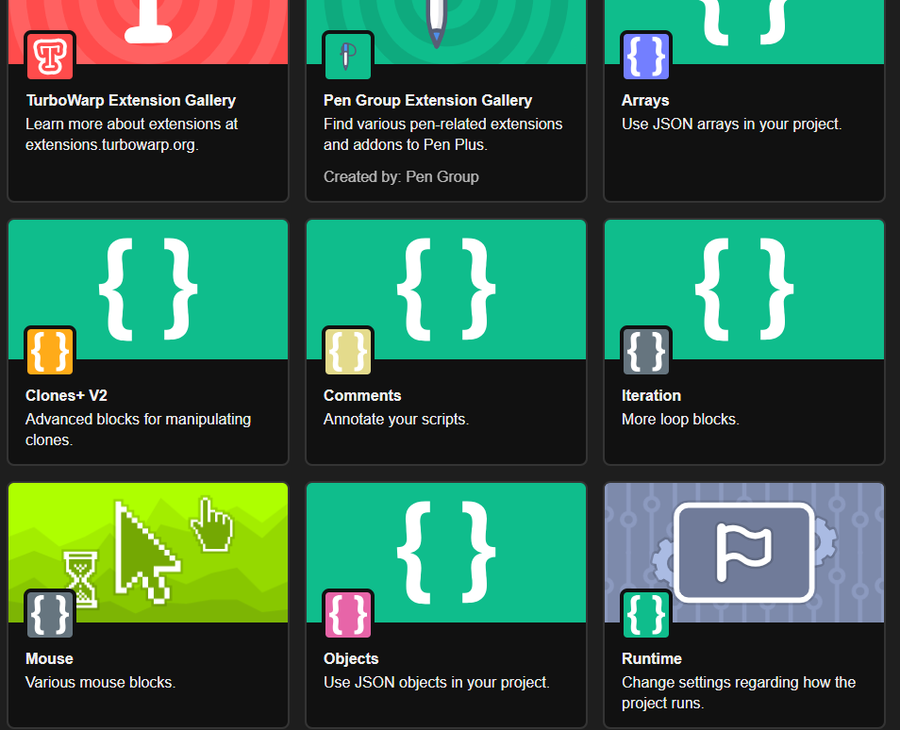Click the Iteration title text
900x730 pixels.
click(x=651, y=395)
